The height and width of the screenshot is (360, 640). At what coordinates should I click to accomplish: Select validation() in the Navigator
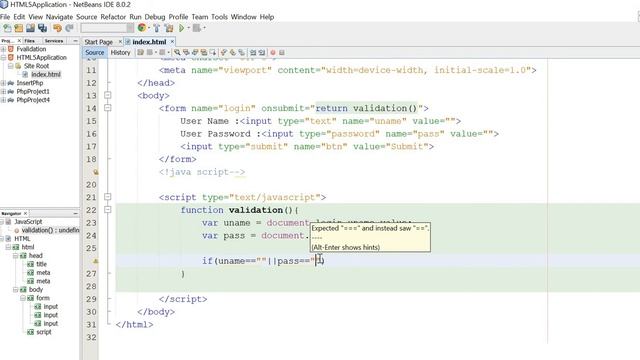coord(50,230)
